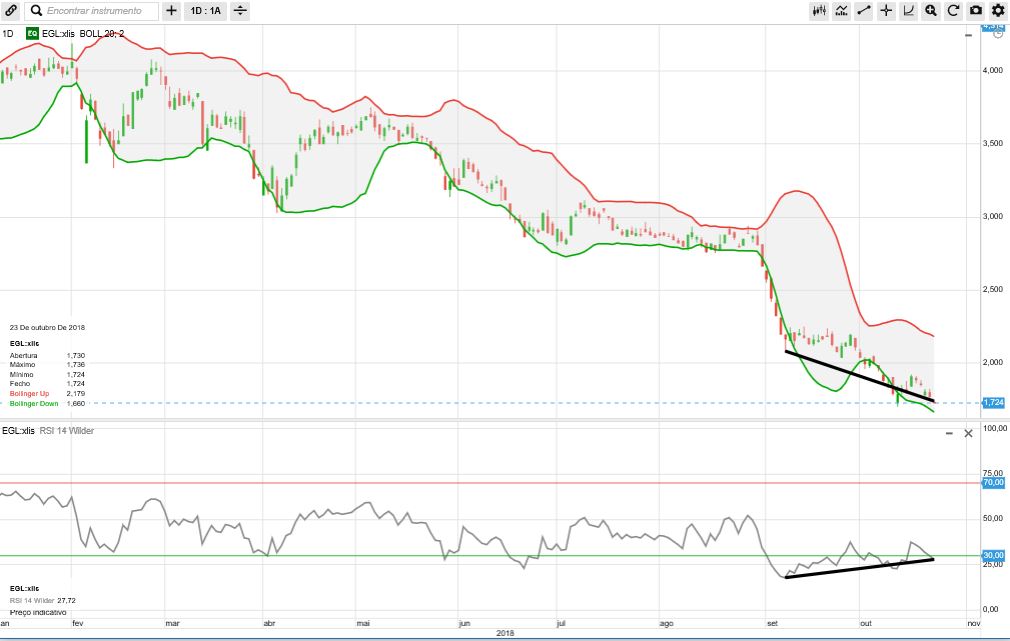Click the Fecho 1,724 legend row
Image resolution: width=1010 pixels, height=641 pixels.
point(47,384)
